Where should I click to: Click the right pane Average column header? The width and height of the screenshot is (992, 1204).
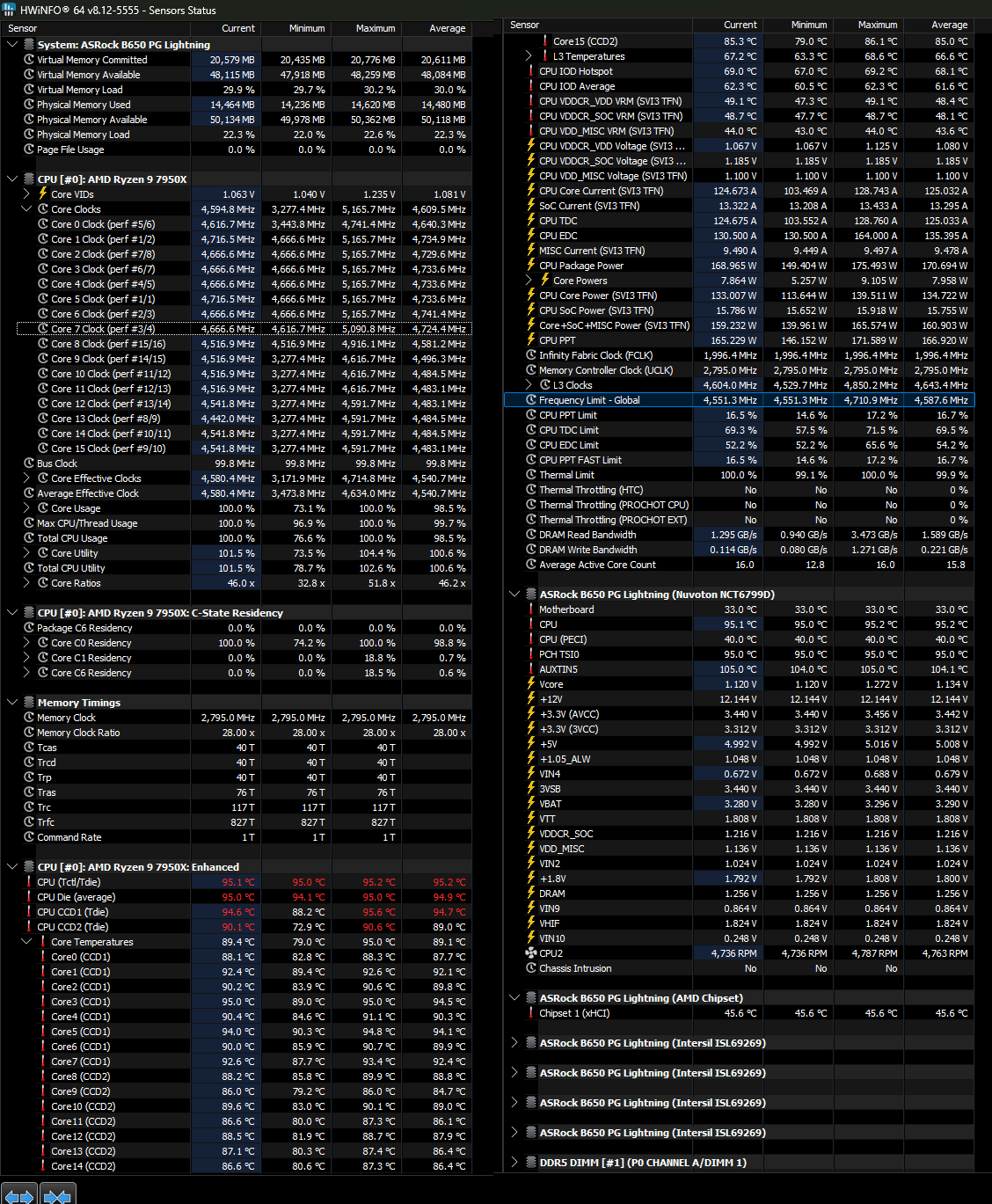[938, 25]
